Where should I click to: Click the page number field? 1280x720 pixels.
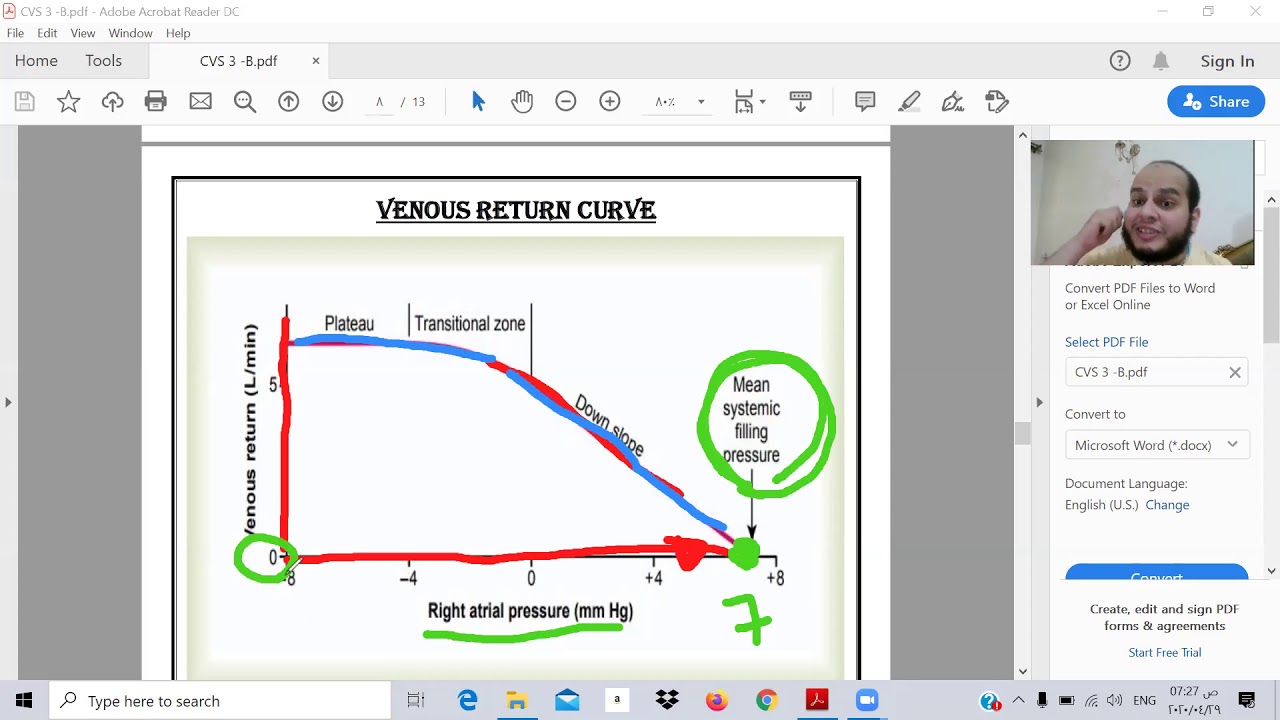click(380, 101)
